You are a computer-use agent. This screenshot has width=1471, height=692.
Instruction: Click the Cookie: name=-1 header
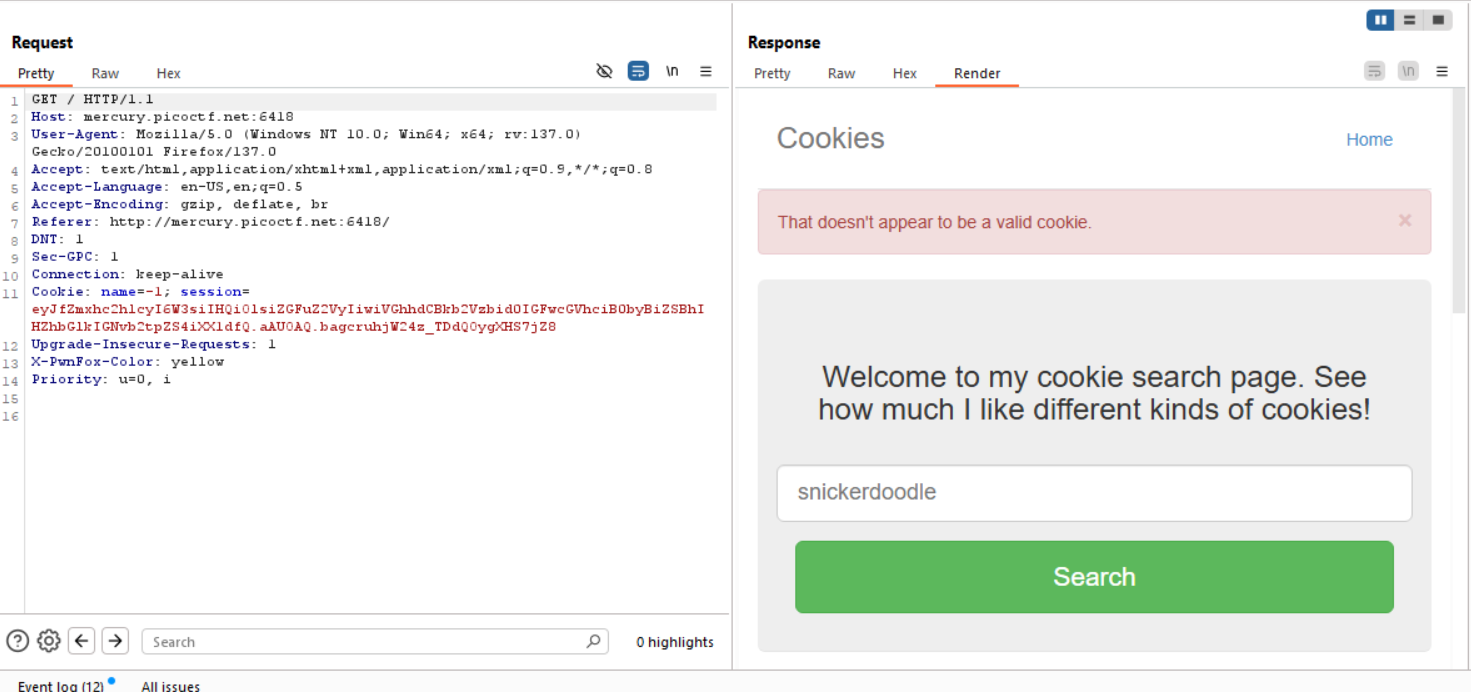point(101,292)
